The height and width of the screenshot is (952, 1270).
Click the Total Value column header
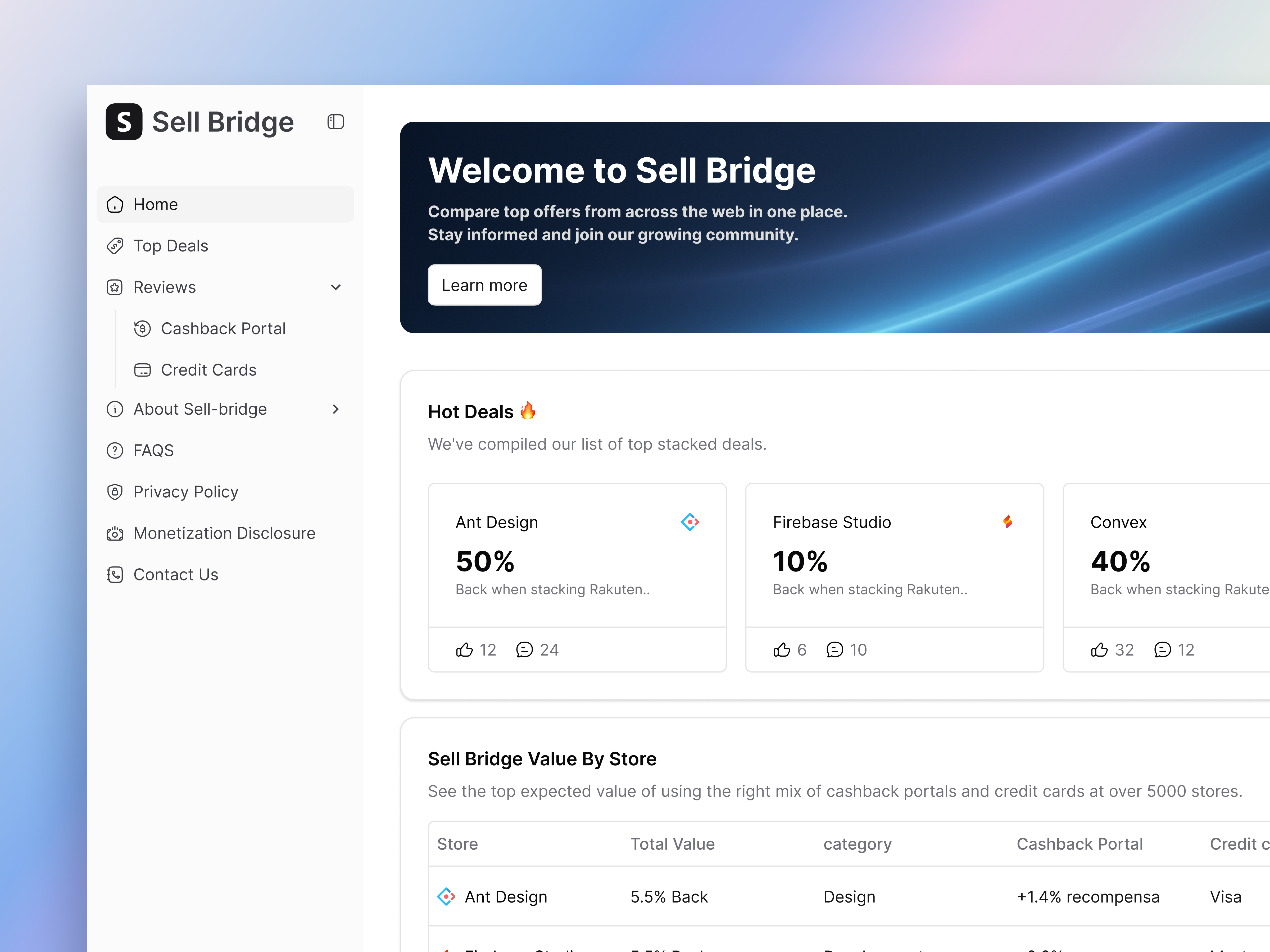pyautogui.click(x=672, y=844)
